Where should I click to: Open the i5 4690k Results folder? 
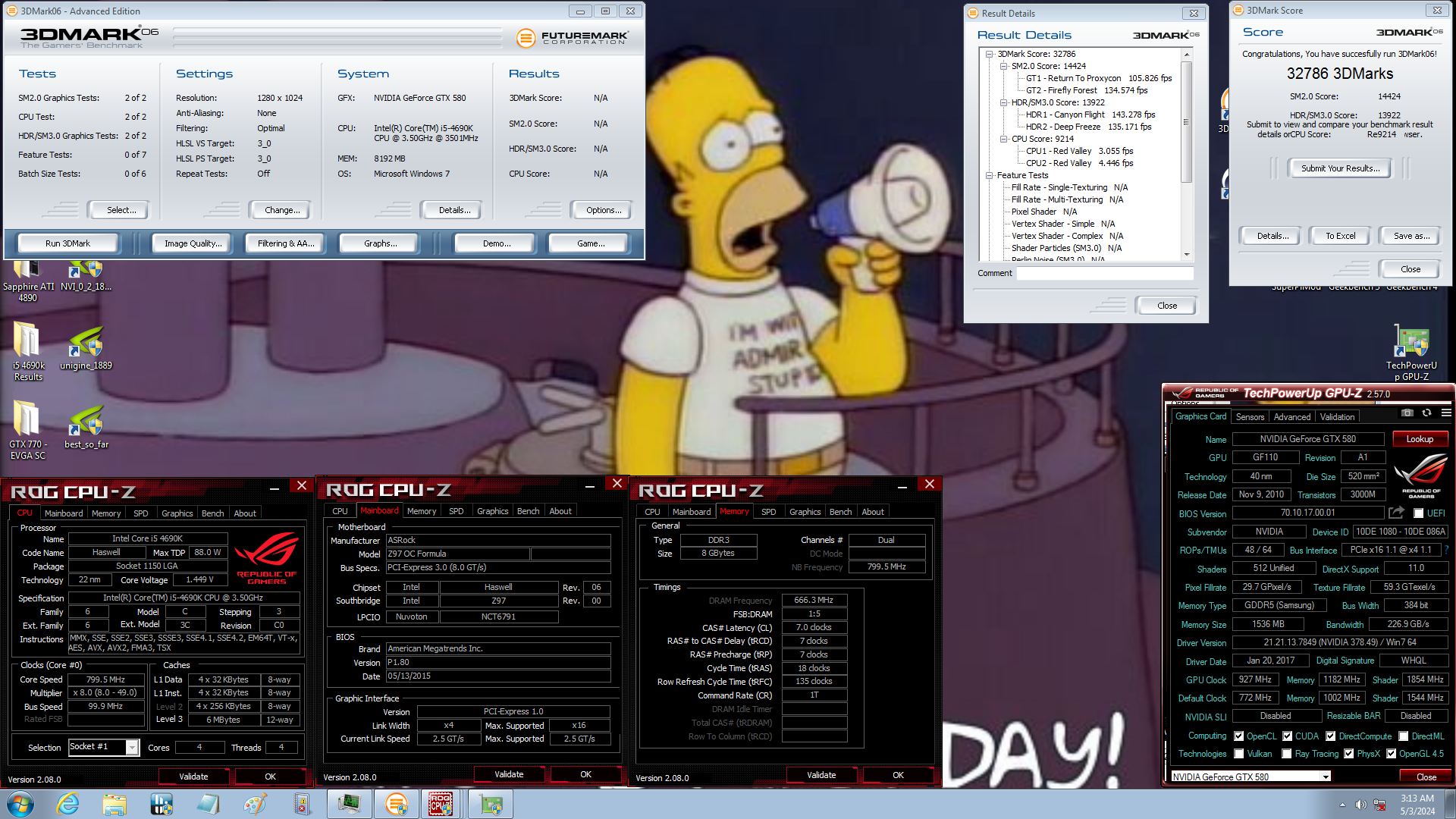[x=28, y=351]
